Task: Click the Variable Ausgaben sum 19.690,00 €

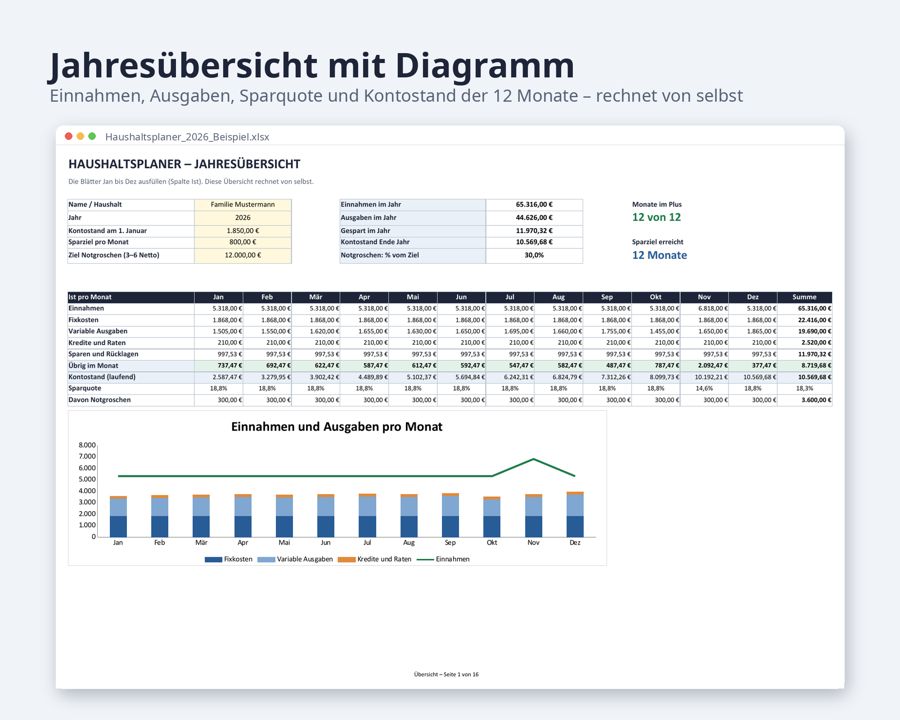Action: tap(805, 331)
